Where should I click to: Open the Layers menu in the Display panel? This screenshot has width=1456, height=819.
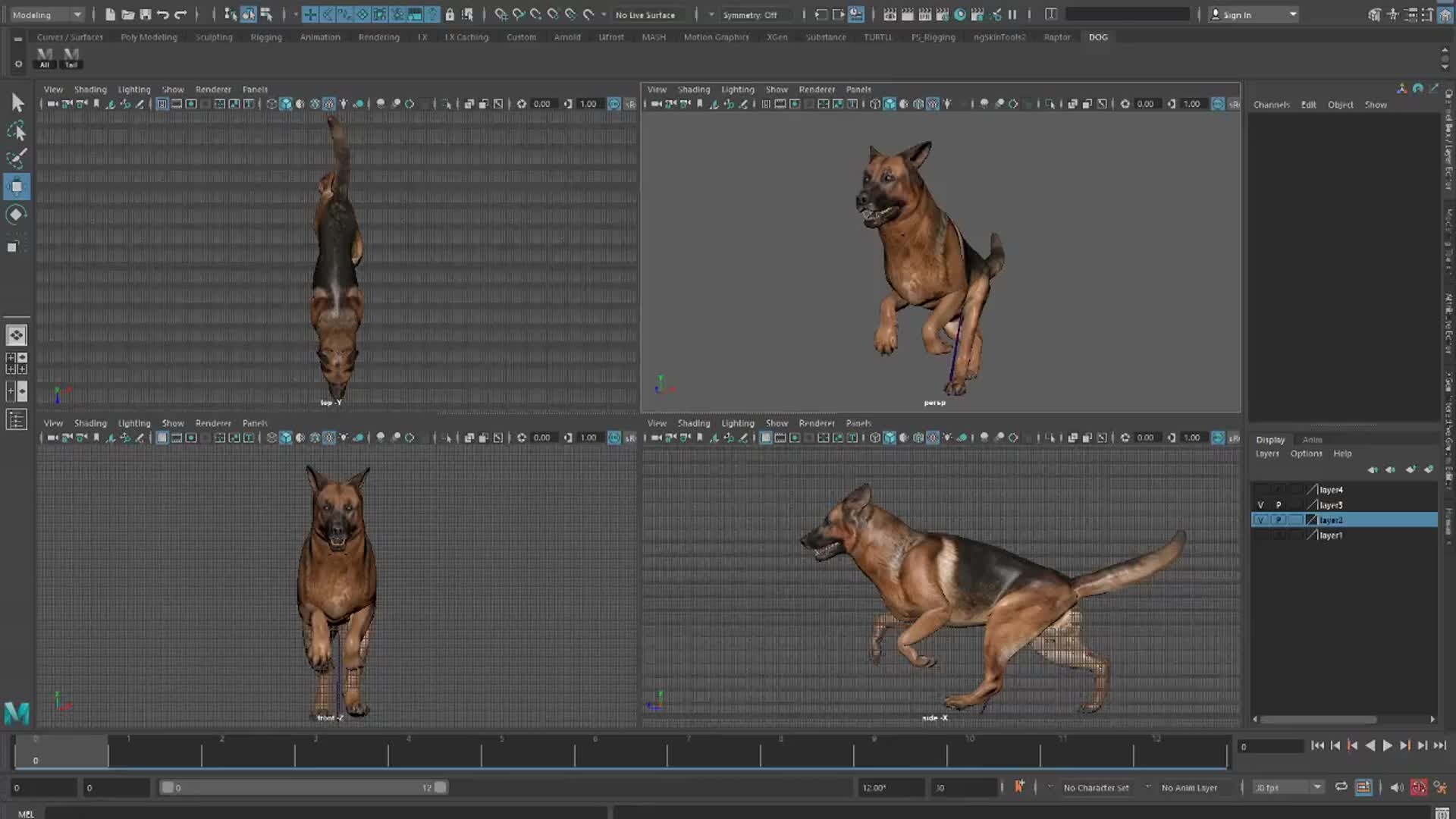tap(1266, 453)
